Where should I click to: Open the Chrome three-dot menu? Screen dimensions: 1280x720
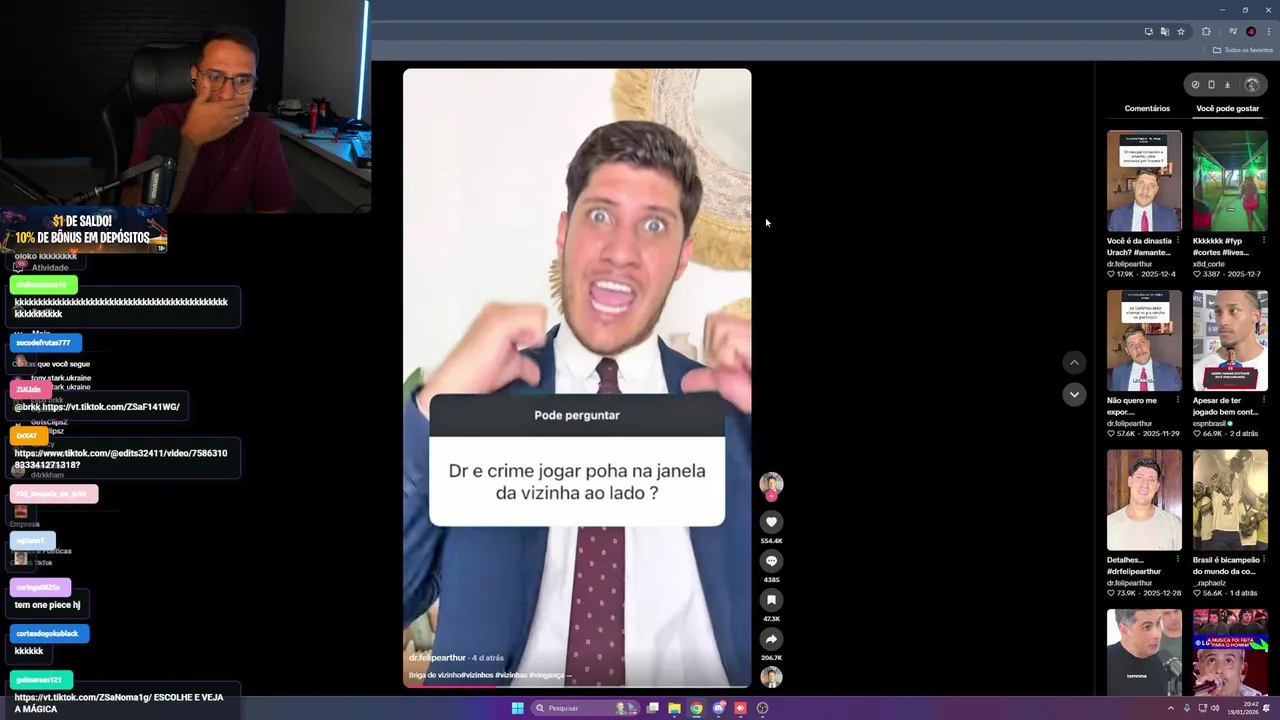point(1269,31)
